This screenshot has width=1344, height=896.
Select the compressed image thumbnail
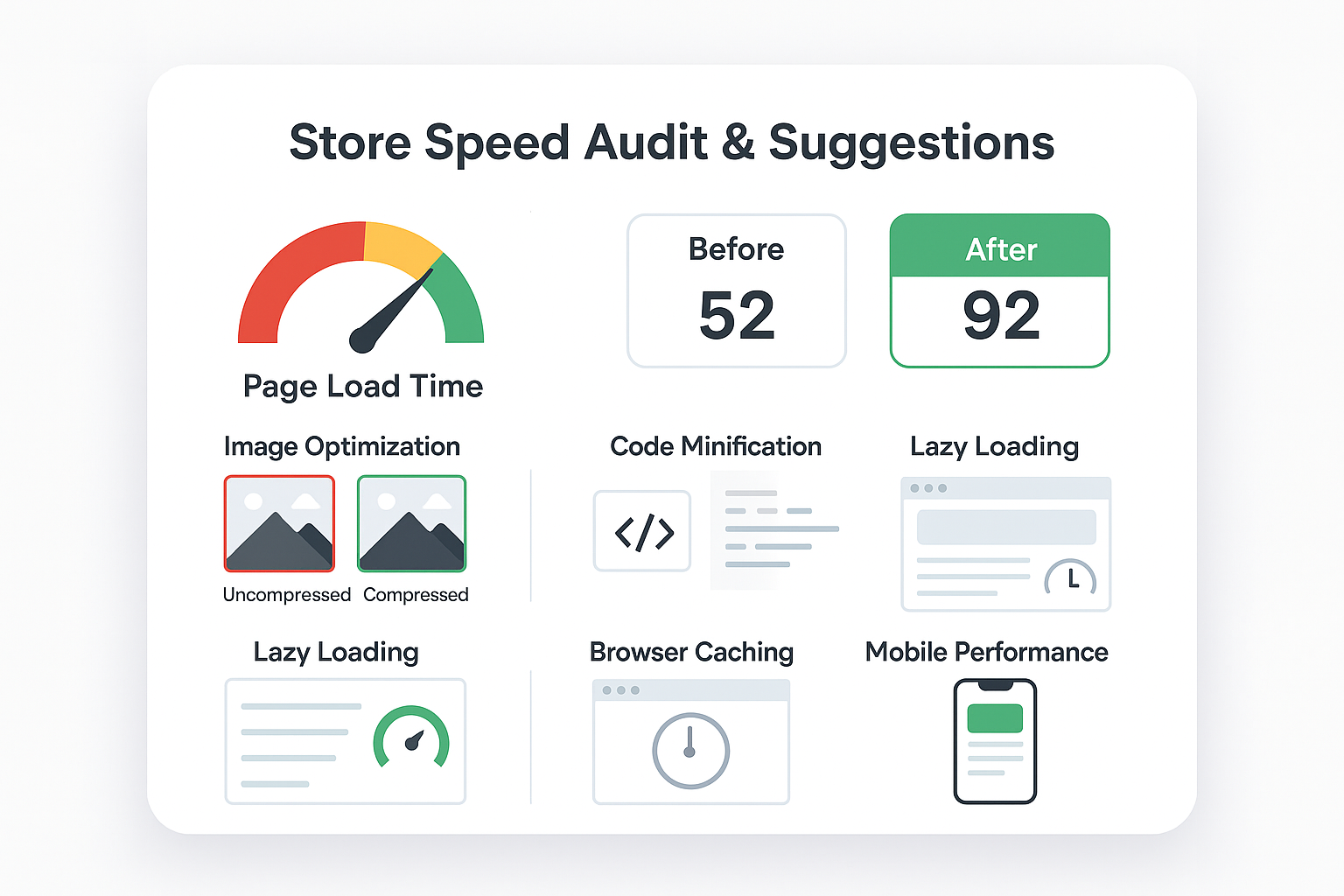411,523
